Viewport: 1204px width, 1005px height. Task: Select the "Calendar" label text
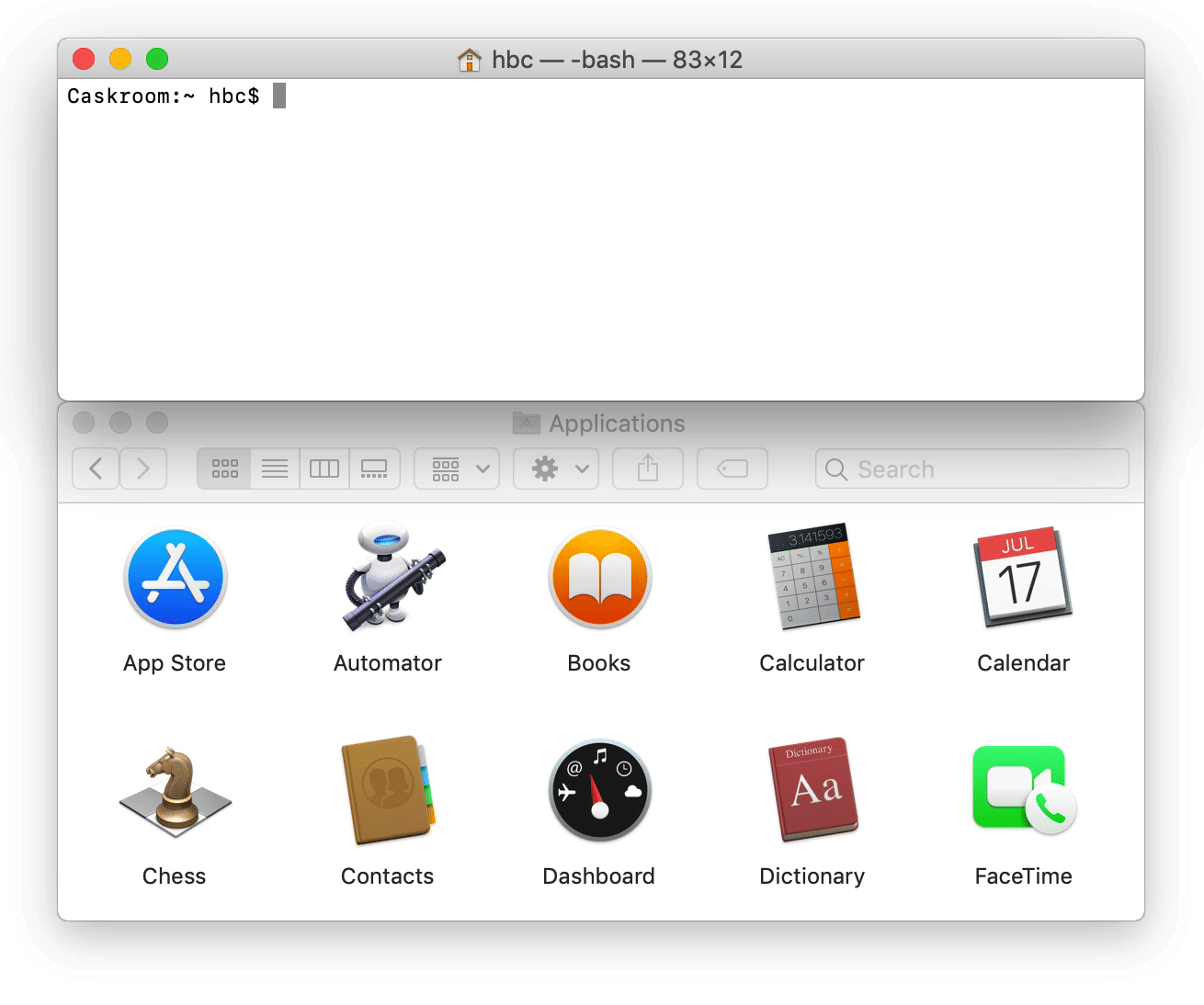pyautogui.click(x=1024, y=663)
